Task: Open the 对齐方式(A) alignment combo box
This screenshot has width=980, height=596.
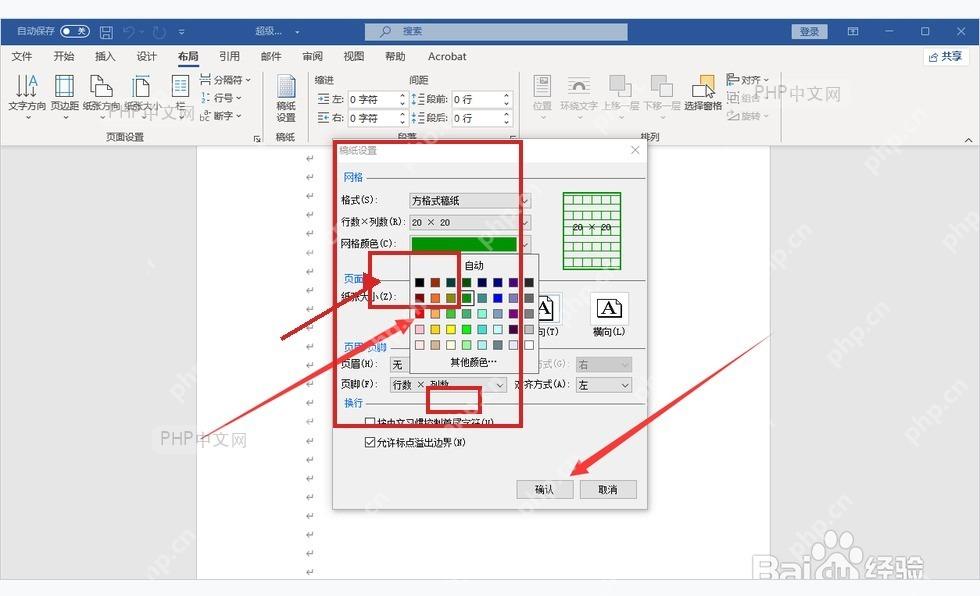Action: (604, 385)
